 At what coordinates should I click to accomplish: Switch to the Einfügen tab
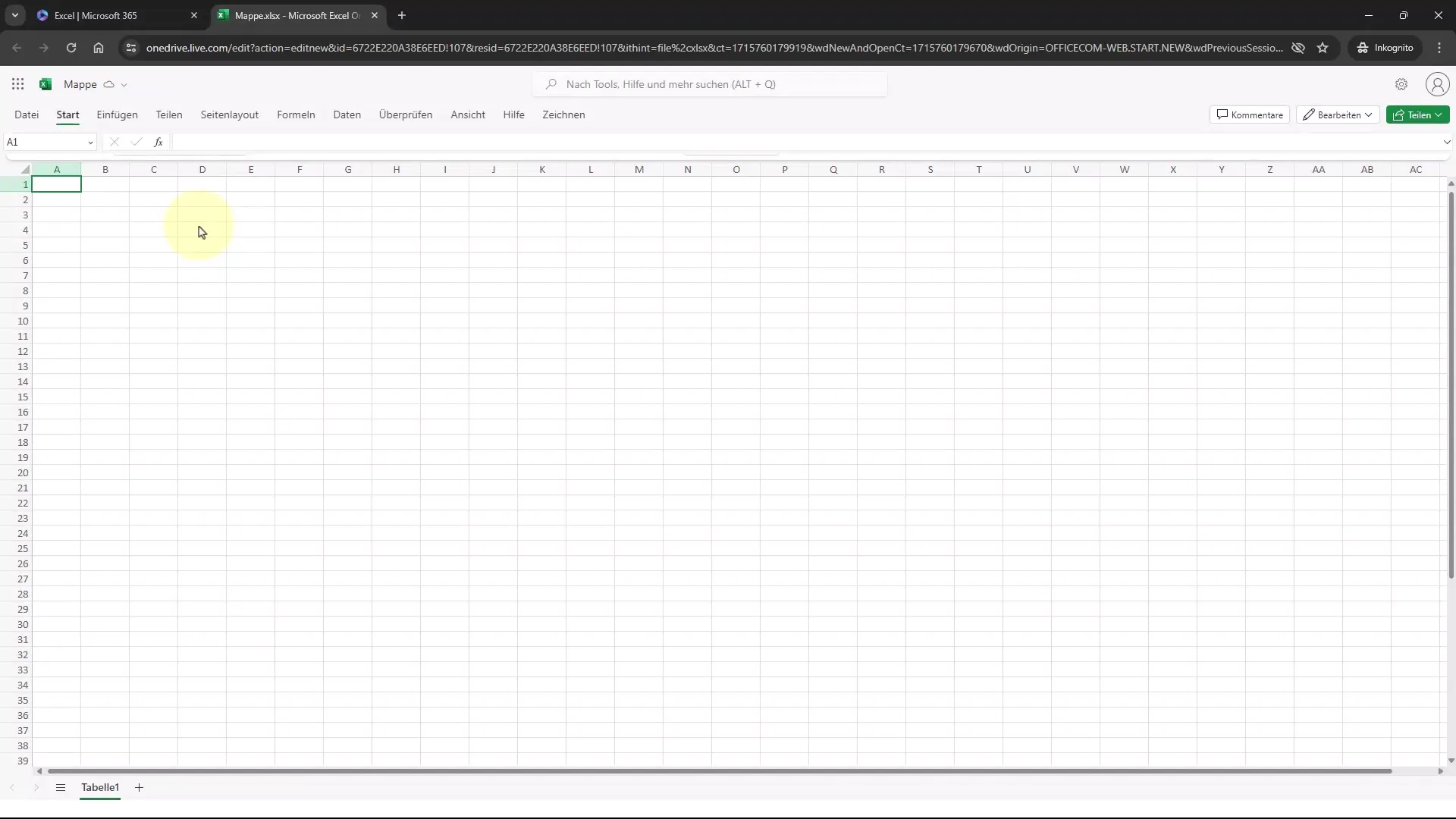coord(117,115)
